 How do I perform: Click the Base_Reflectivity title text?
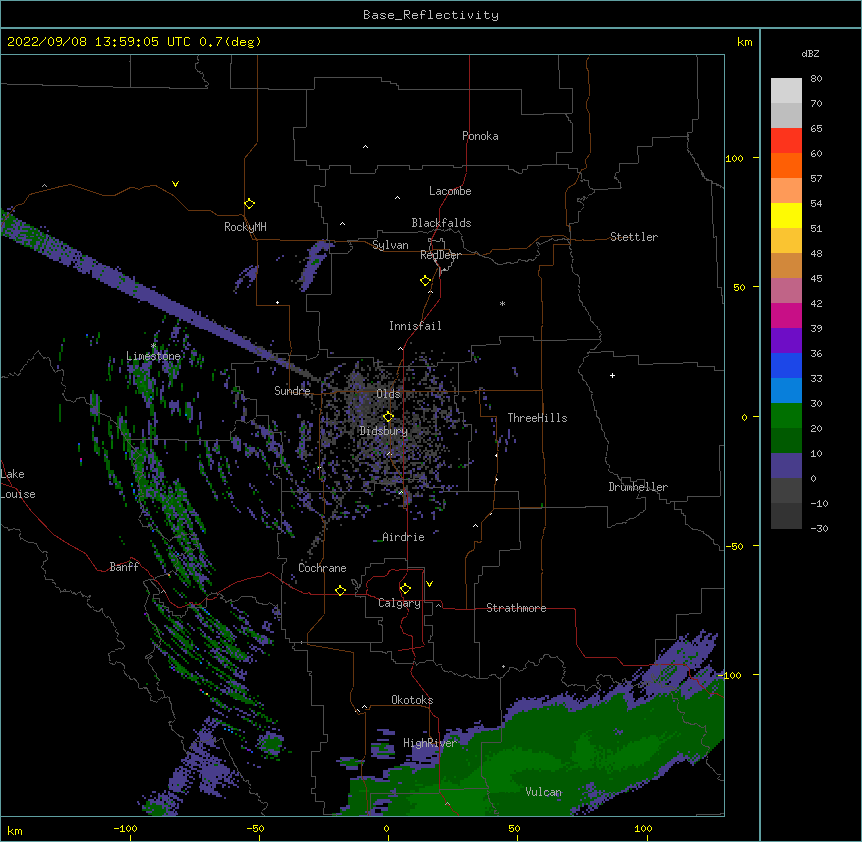click(x=431, y=15)
